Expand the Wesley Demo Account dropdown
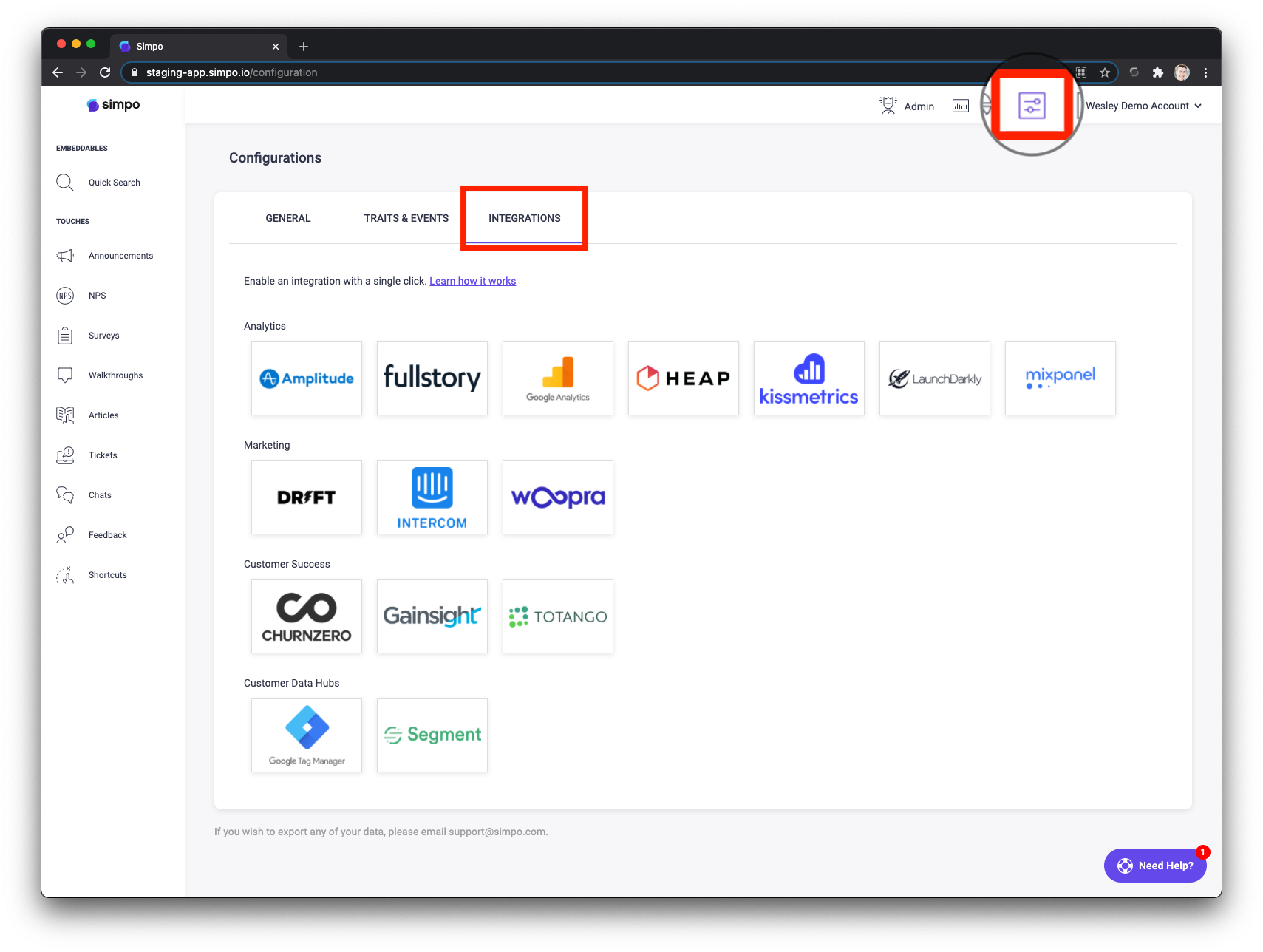The height and width of the screenshot is (952, 1263). tap(1143, 106)
